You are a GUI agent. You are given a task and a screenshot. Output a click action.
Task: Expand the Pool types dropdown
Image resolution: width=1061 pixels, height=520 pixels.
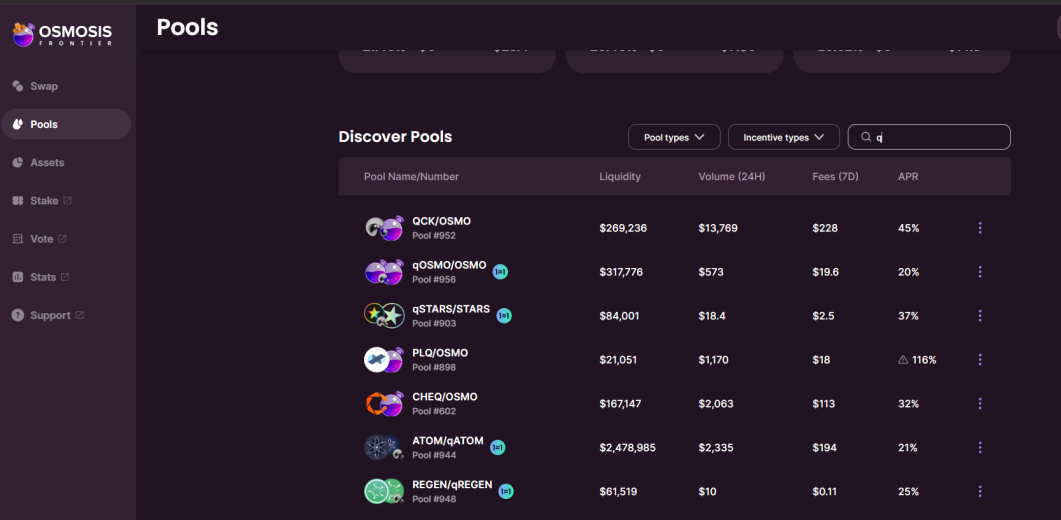click(674, 137)
